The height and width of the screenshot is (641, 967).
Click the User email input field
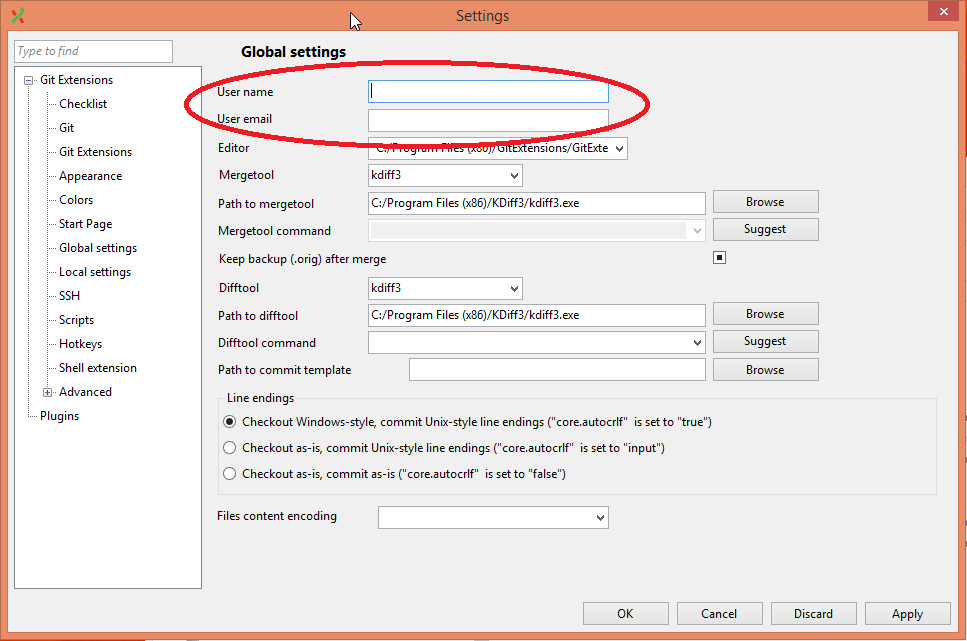coord(488,120)
